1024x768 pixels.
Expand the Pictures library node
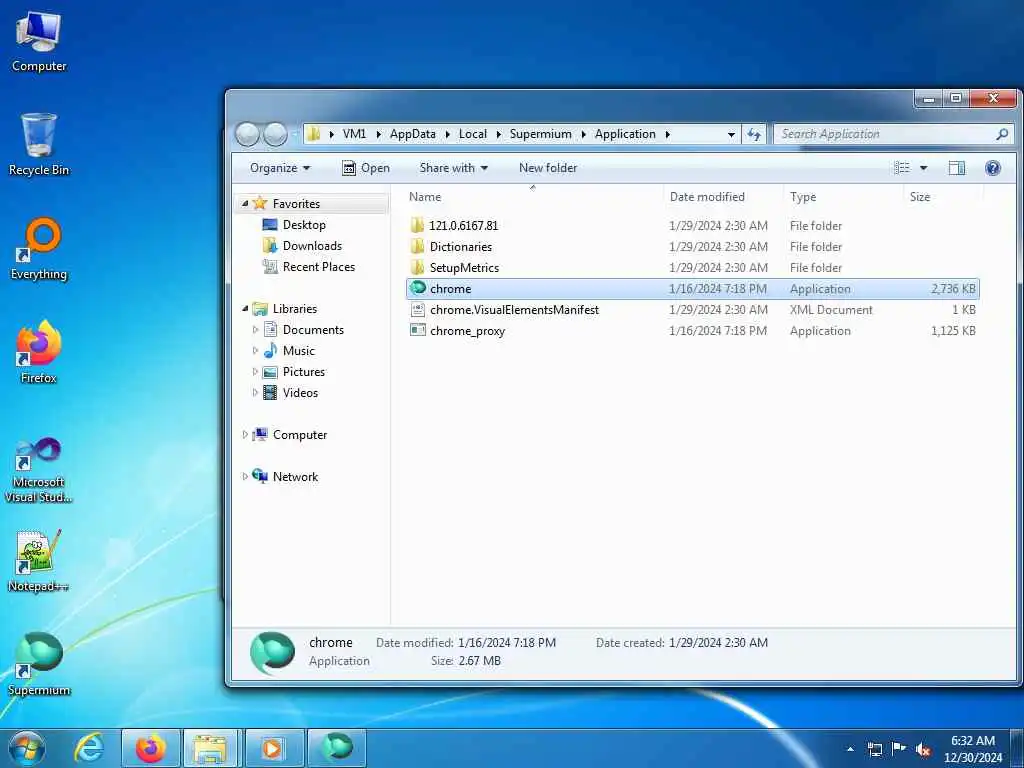point(255,372)
